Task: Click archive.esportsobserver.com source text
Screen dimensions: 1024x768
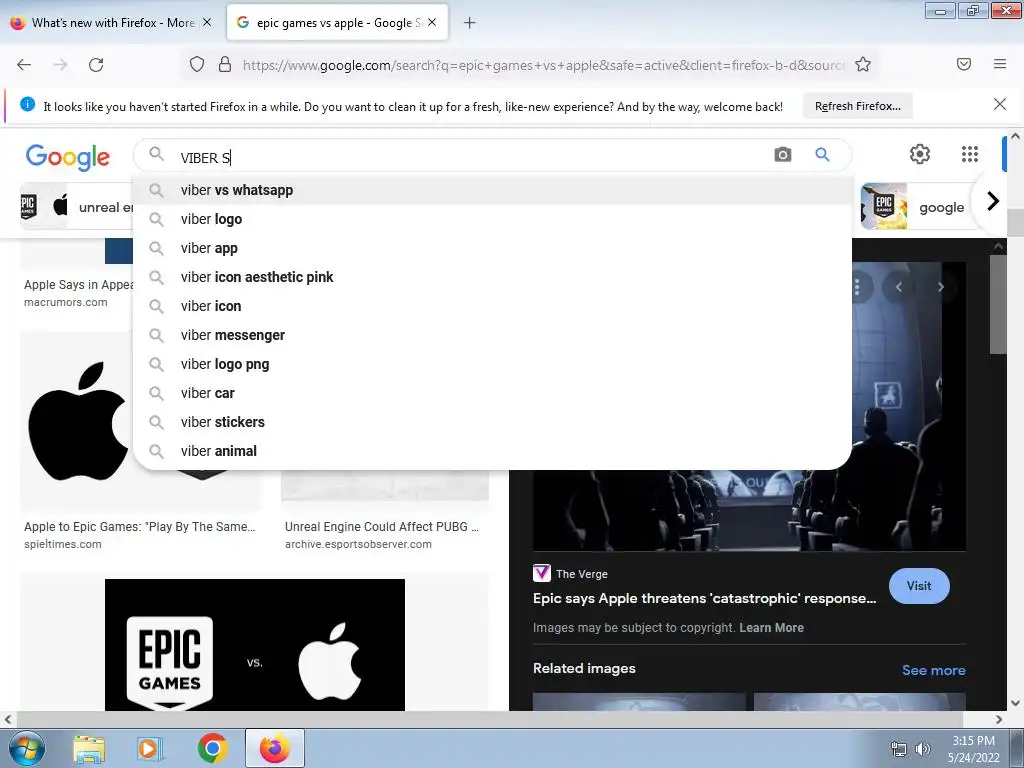Action: click(358, 544)
